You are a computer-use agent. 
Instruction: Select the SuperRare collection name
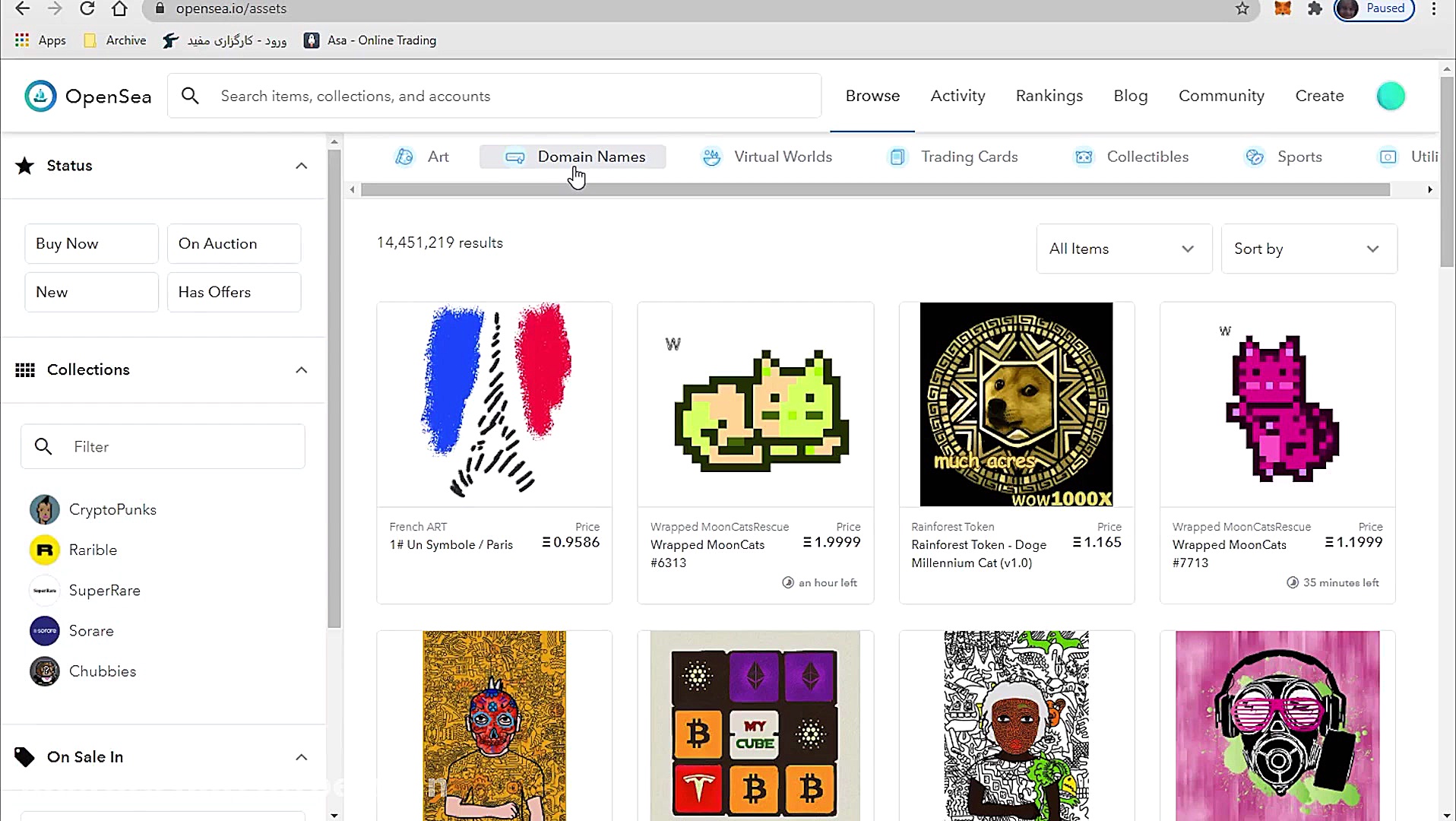(x=105, y=591)
